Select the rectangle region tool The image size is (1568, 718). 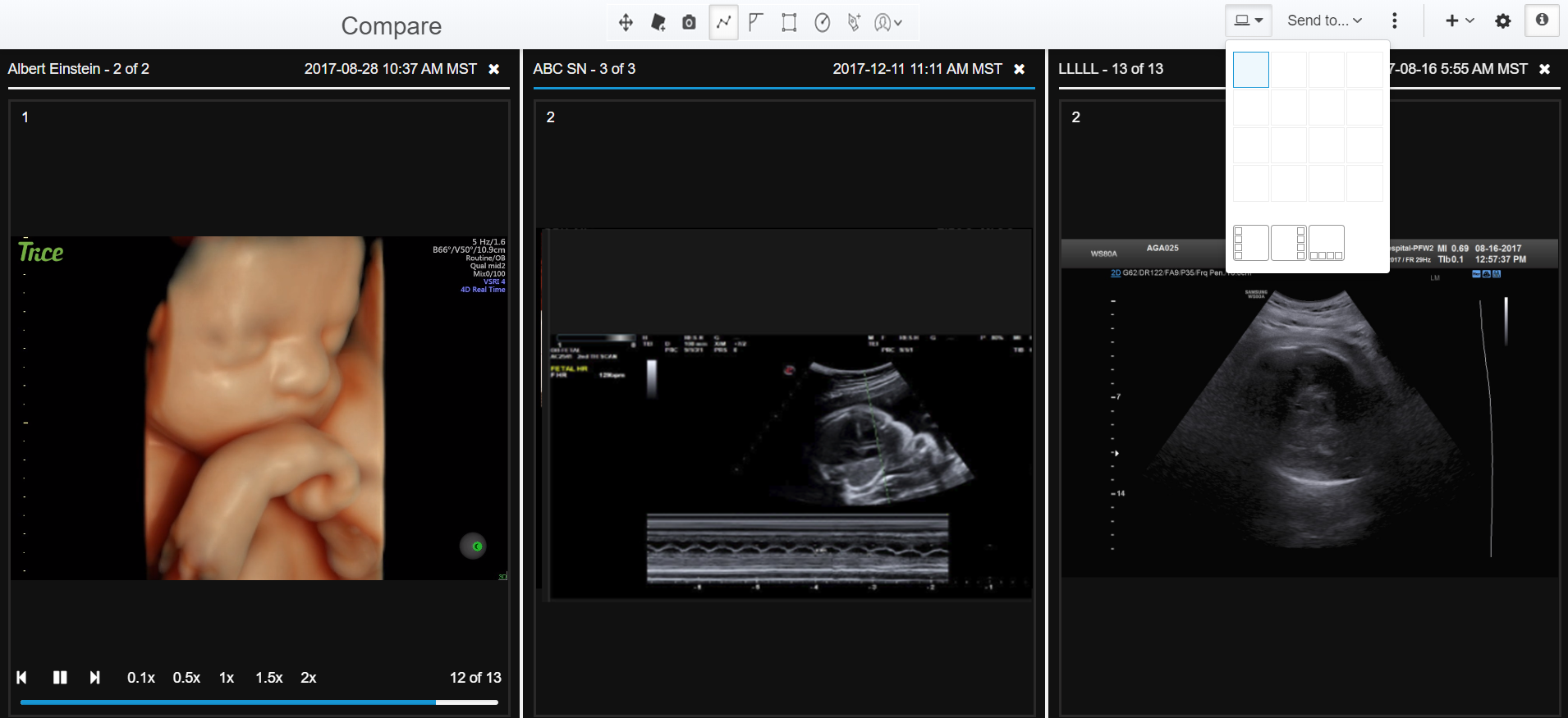click(789, 22)
